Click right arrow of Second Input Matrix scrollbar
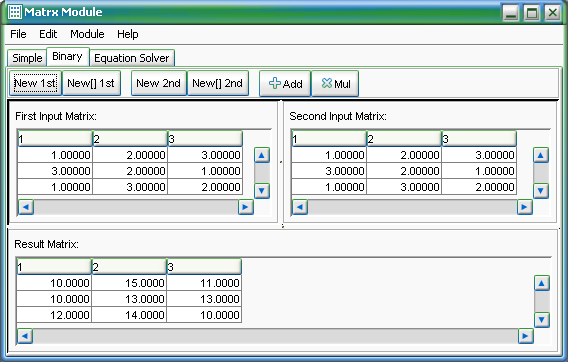The width and height of the screenshot is (568, 362). (525, 207)
